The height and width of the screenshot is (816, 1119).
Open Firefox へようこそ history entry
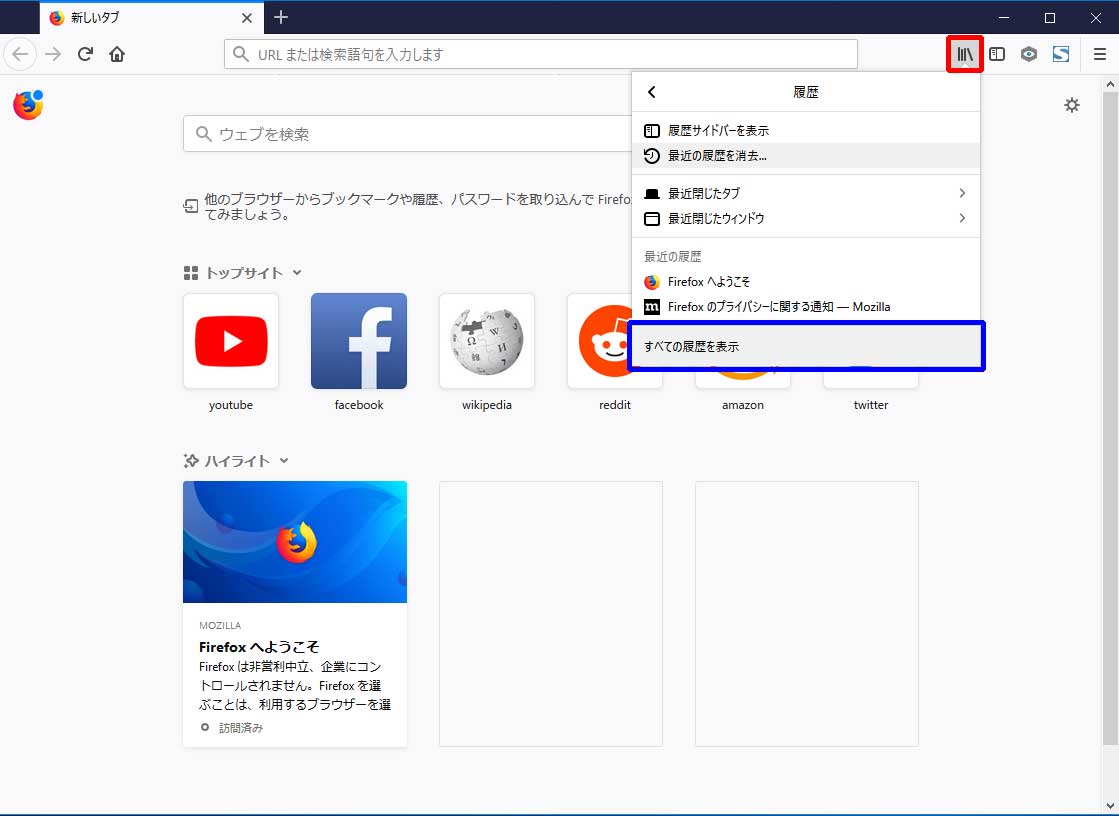(806, 282)
